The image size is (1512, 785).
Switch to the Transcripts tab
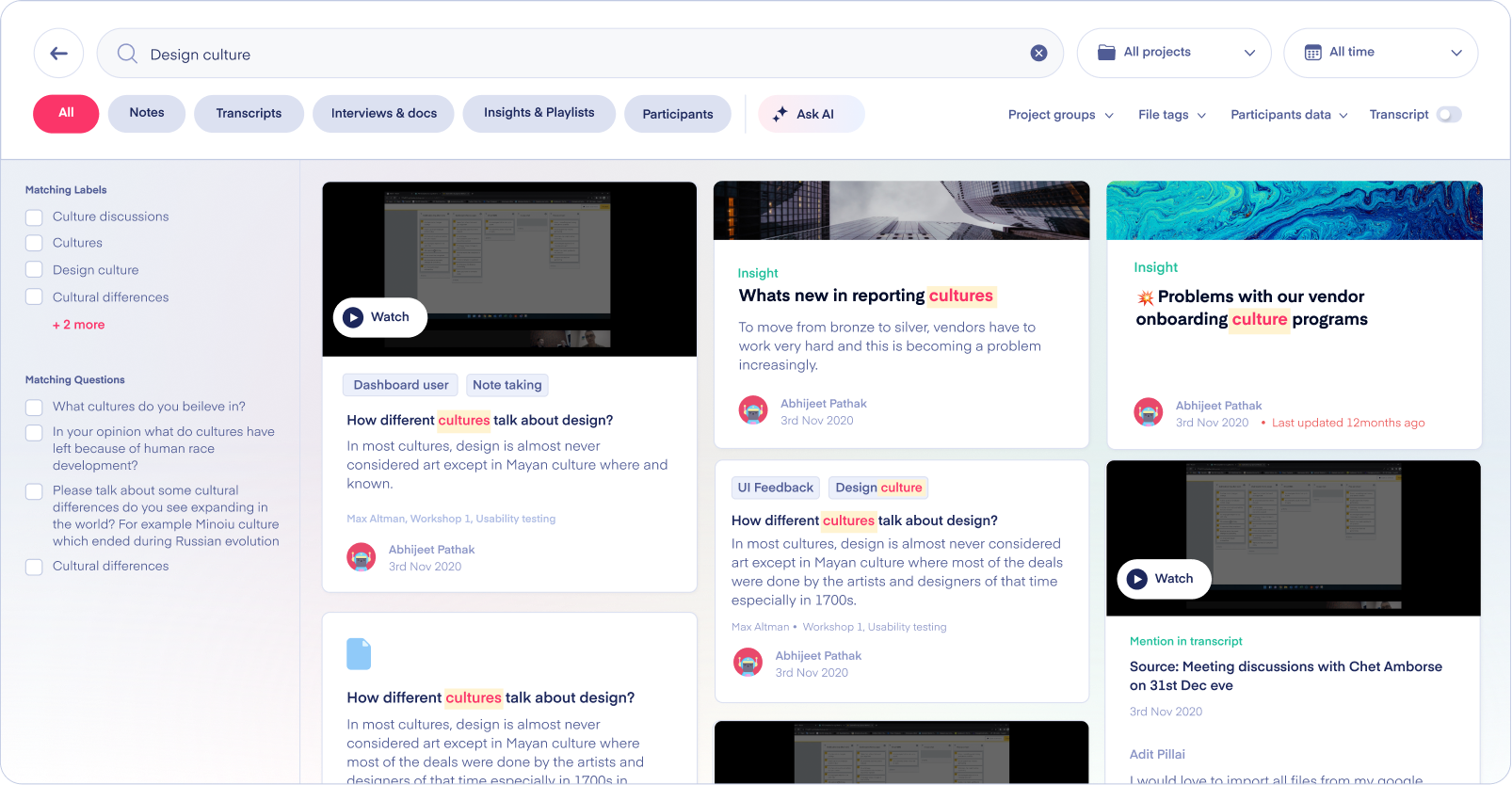(249, 114)
